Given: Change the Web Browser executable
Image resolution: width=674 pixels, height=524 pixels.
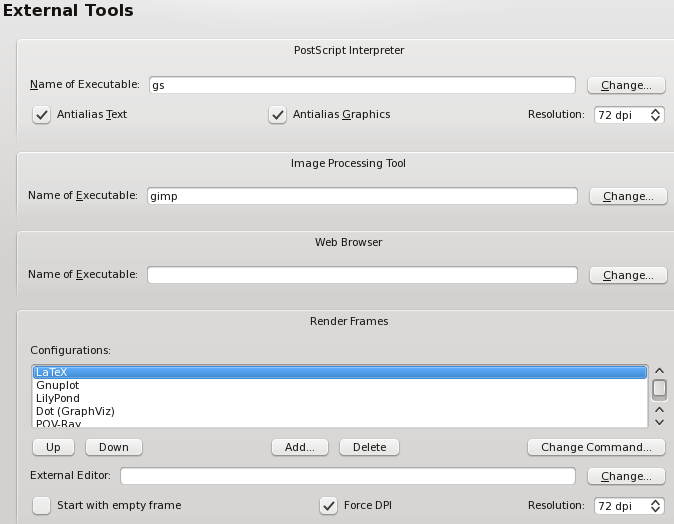Looking at the screenshot, I should pyautogui.click(x=628, y=275).
